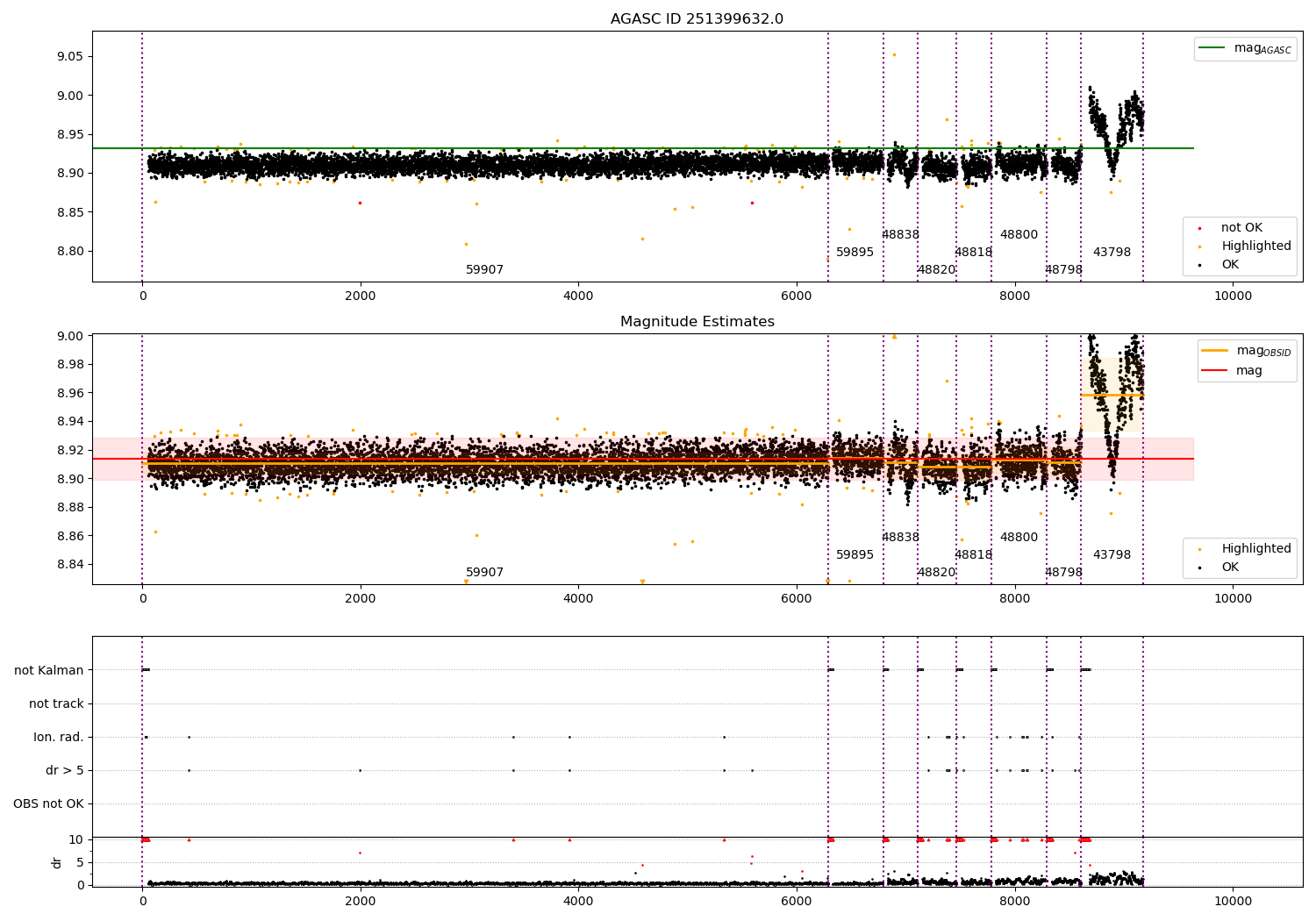1316x921 pixels.
Task: Click the "not track" row label
Action: pyautogui.click(x=56, y=704)
